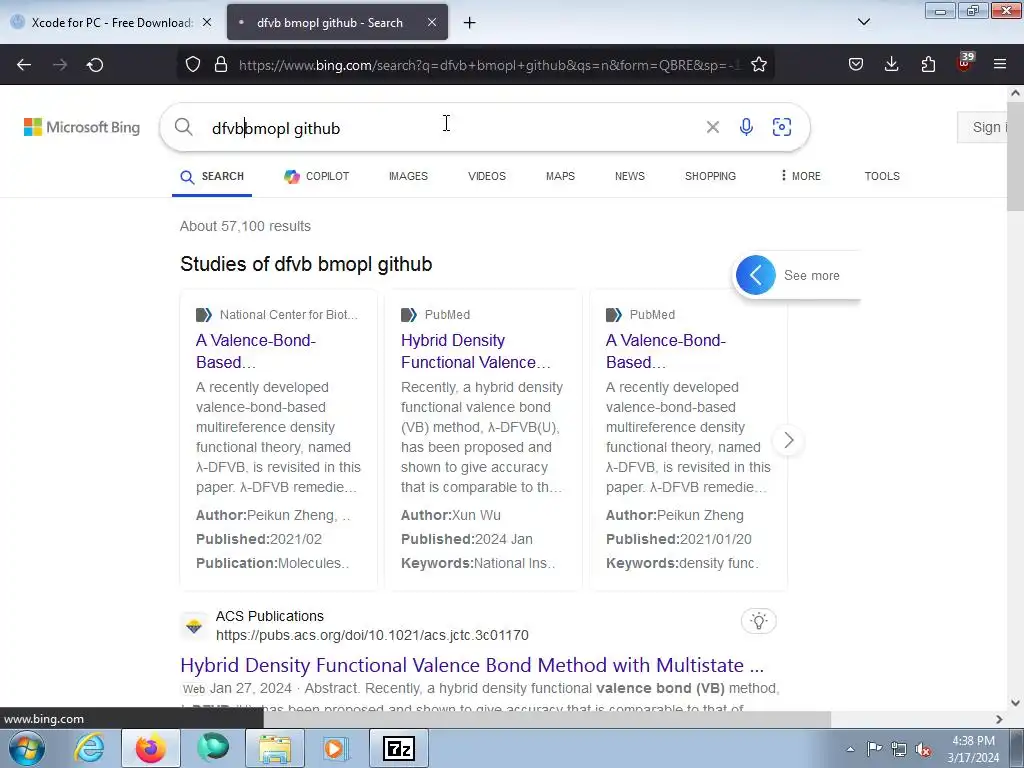This screenshot has height=768, width=1024.
Task: Select the SEARCH results tab
Action: point(212,176)
